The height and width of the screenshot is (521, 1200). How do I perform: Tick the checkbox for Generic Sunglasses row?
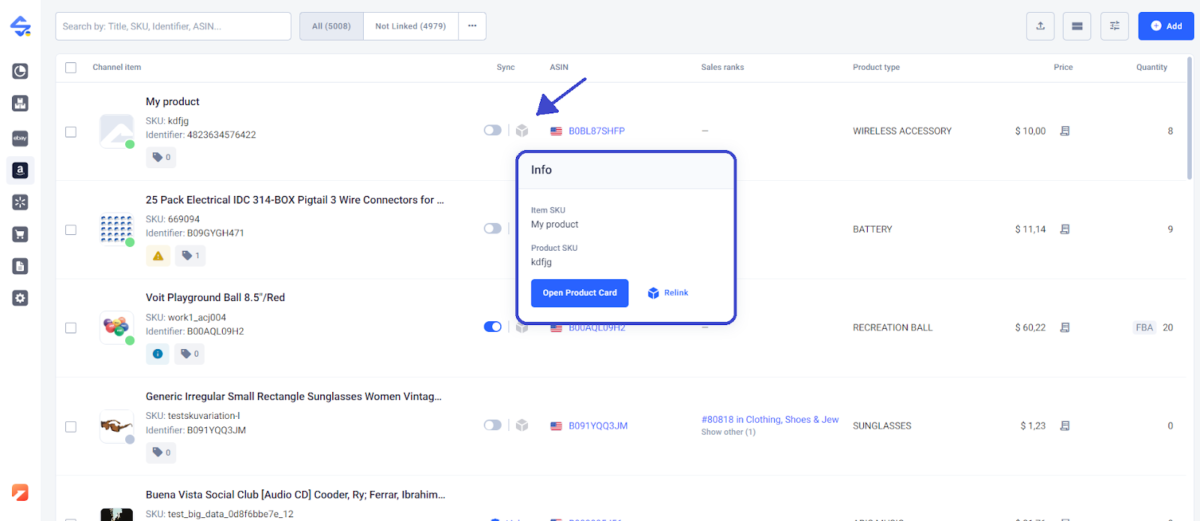pos(70,426)
